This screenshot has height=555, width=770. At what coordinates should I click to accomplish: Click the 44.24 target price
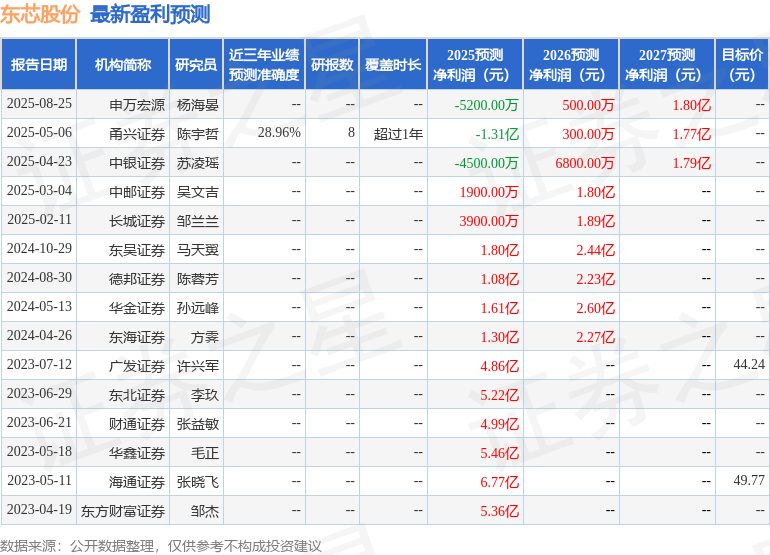click(749, 364)
